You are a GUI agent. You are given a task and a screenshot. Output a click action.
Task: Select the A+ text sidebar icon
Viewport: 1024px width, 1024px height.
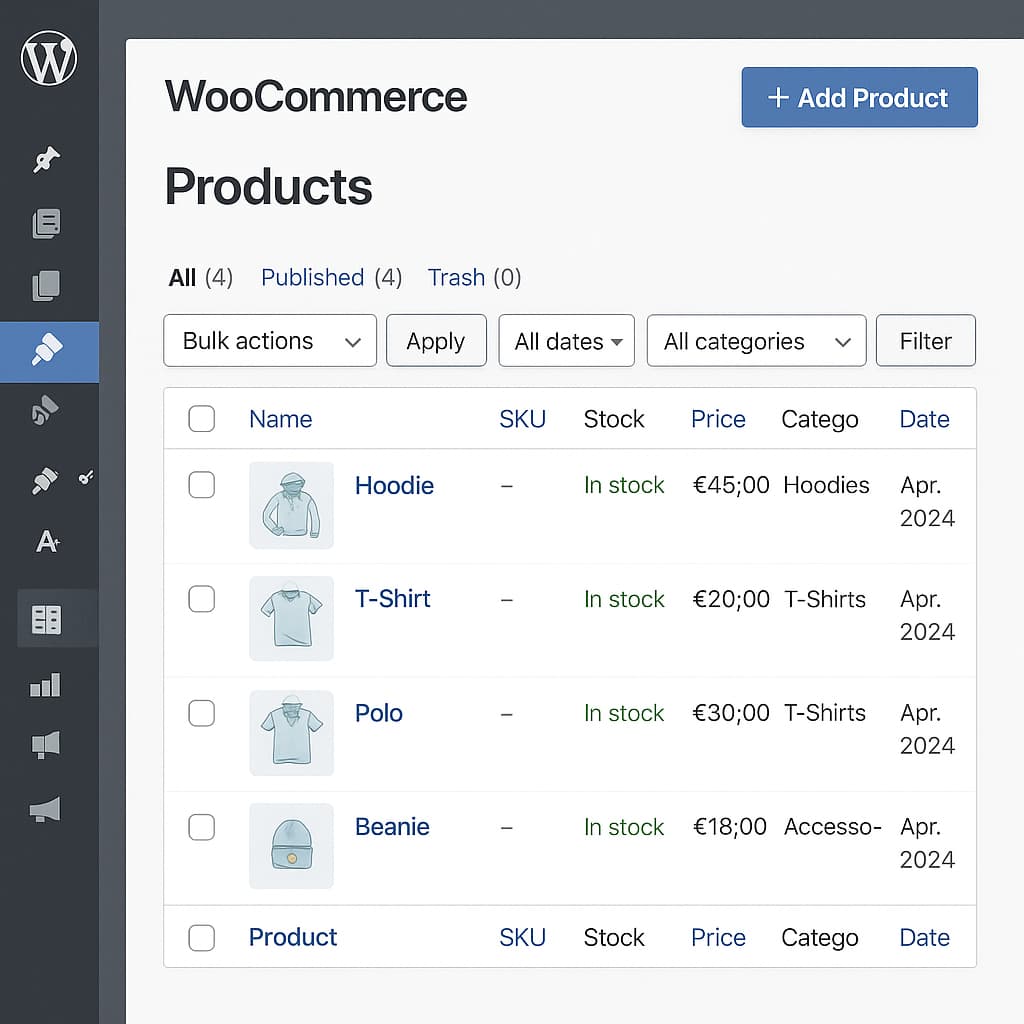(x=47, y=542)
